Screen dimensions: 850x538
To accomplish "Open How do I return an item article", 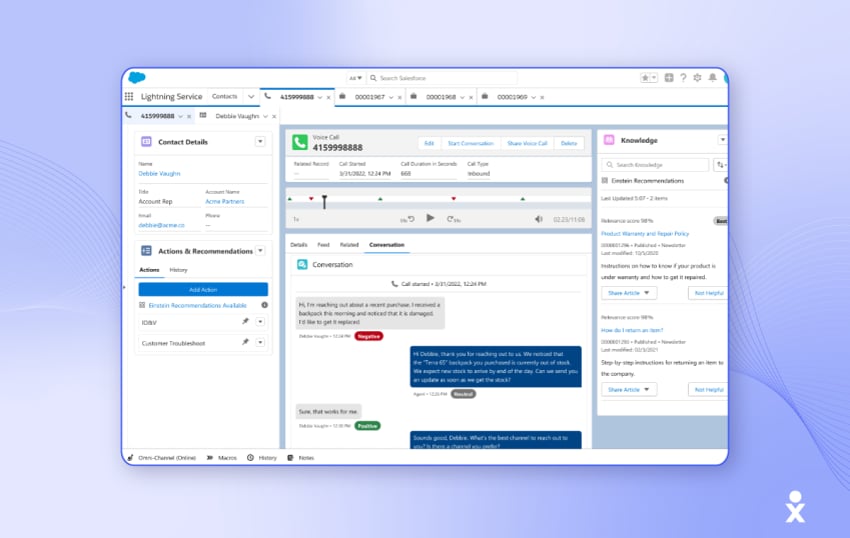I will 632,330.
